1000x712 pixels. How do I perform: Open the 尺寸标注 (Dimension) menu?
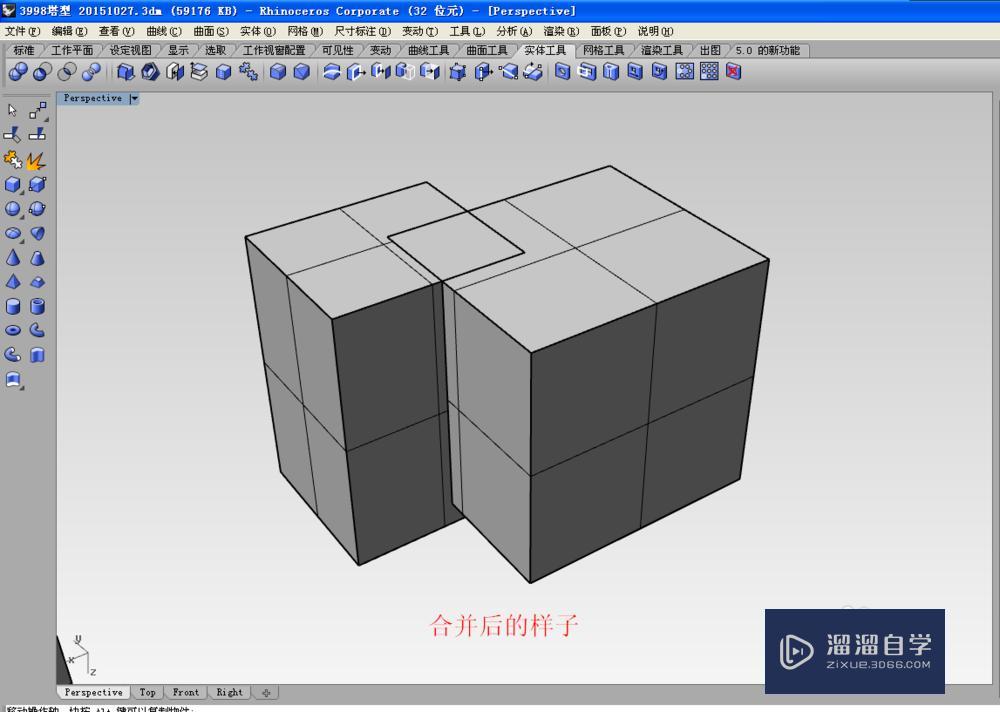pos(362,31)
